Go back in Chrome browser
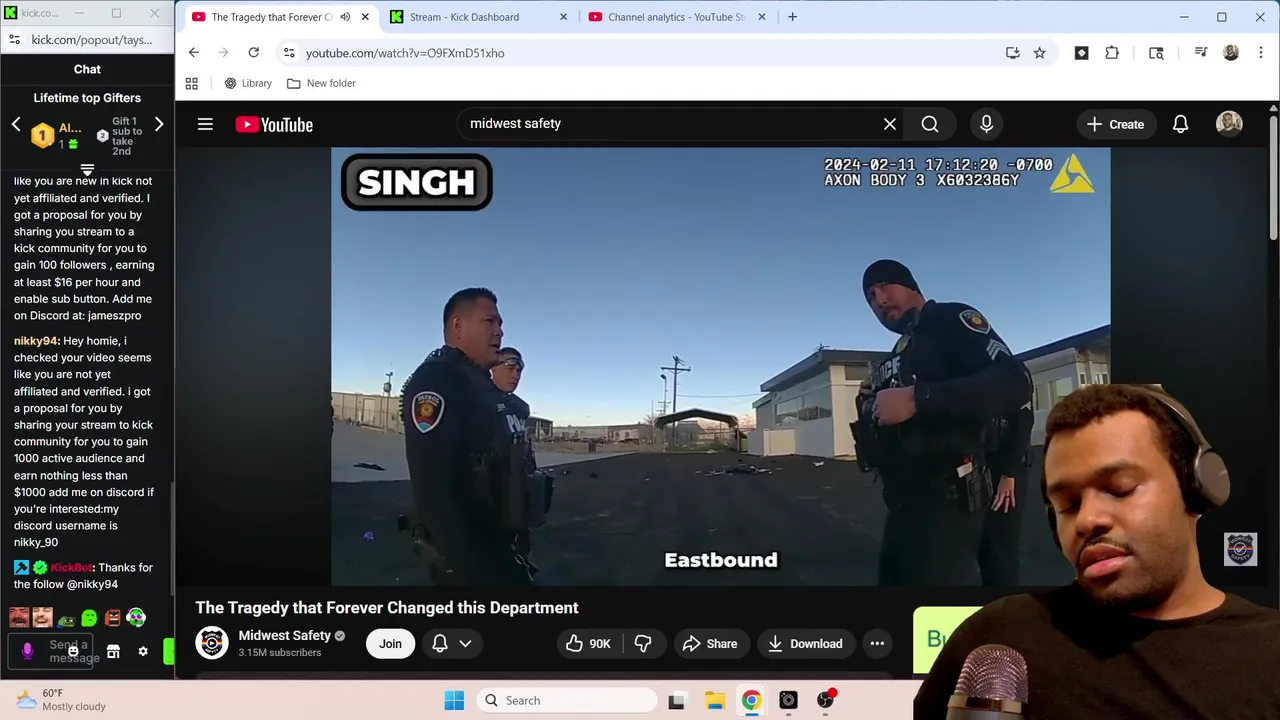Viewport: 1280px width, 720px height. click(194, 53)
